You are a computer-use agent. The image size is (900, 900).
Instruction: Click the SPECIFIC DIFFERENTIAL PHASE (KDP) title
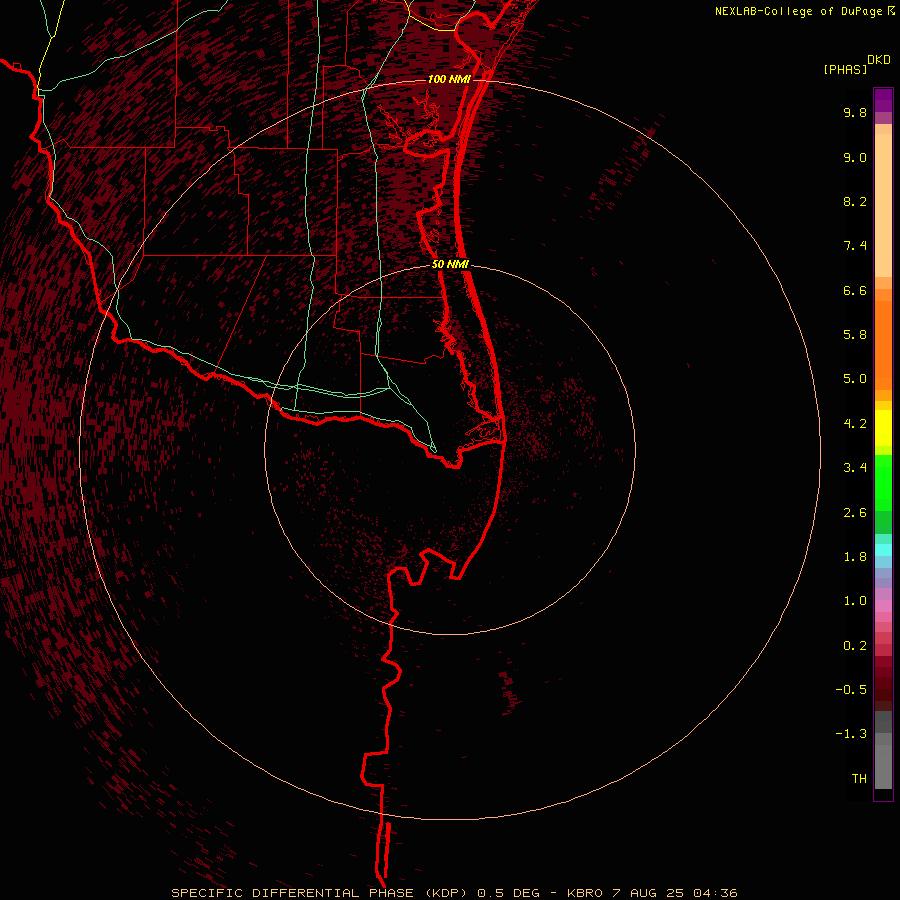pos(321,893)
